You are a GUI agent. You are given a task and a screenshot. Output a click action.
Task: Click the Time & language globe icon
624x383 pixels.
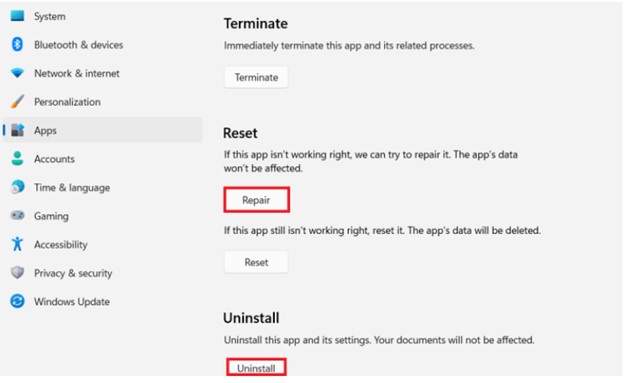pos(17,187)
